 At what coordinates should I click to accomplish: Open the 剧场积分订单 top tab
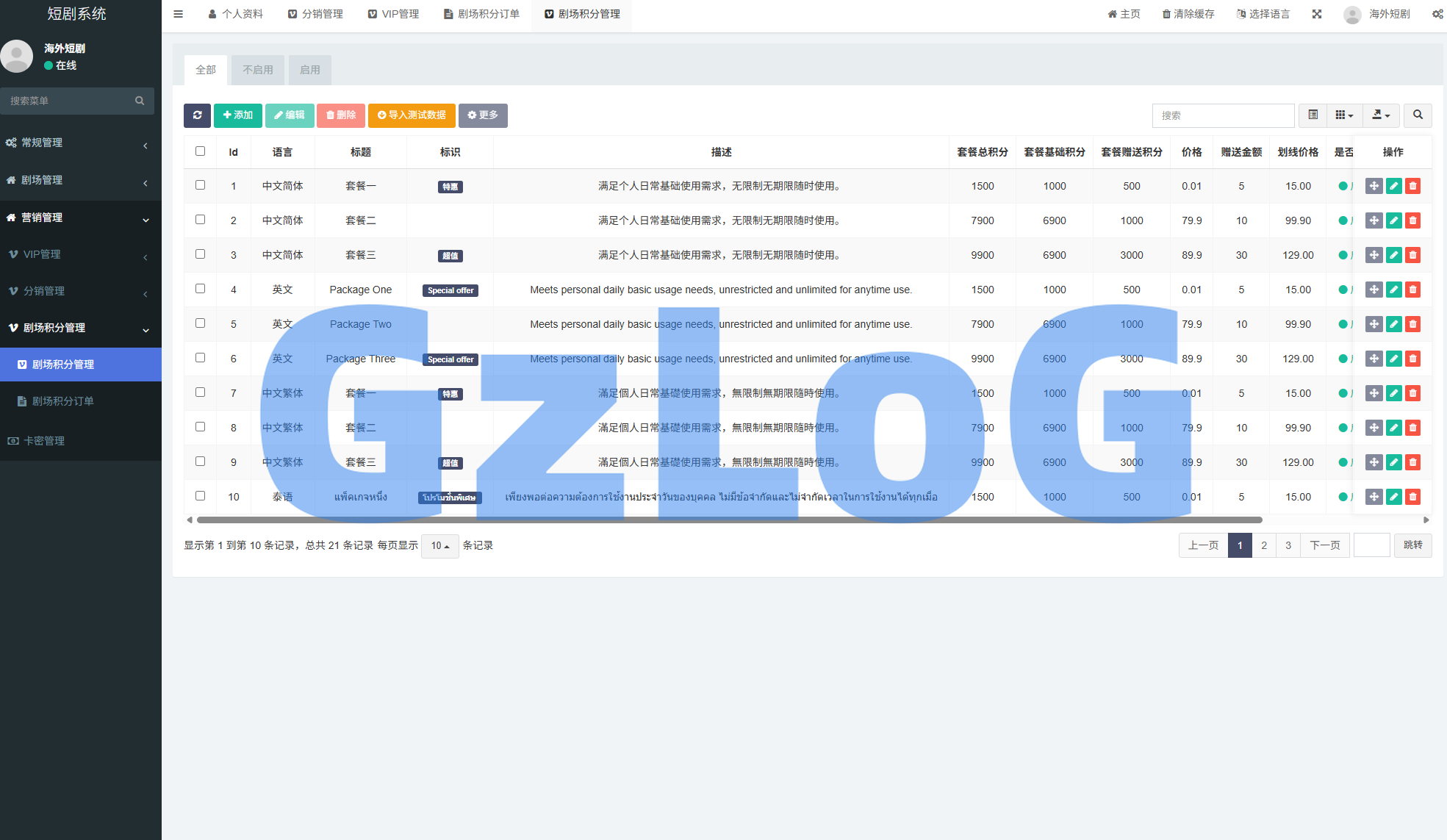click(x=482, y=14)
